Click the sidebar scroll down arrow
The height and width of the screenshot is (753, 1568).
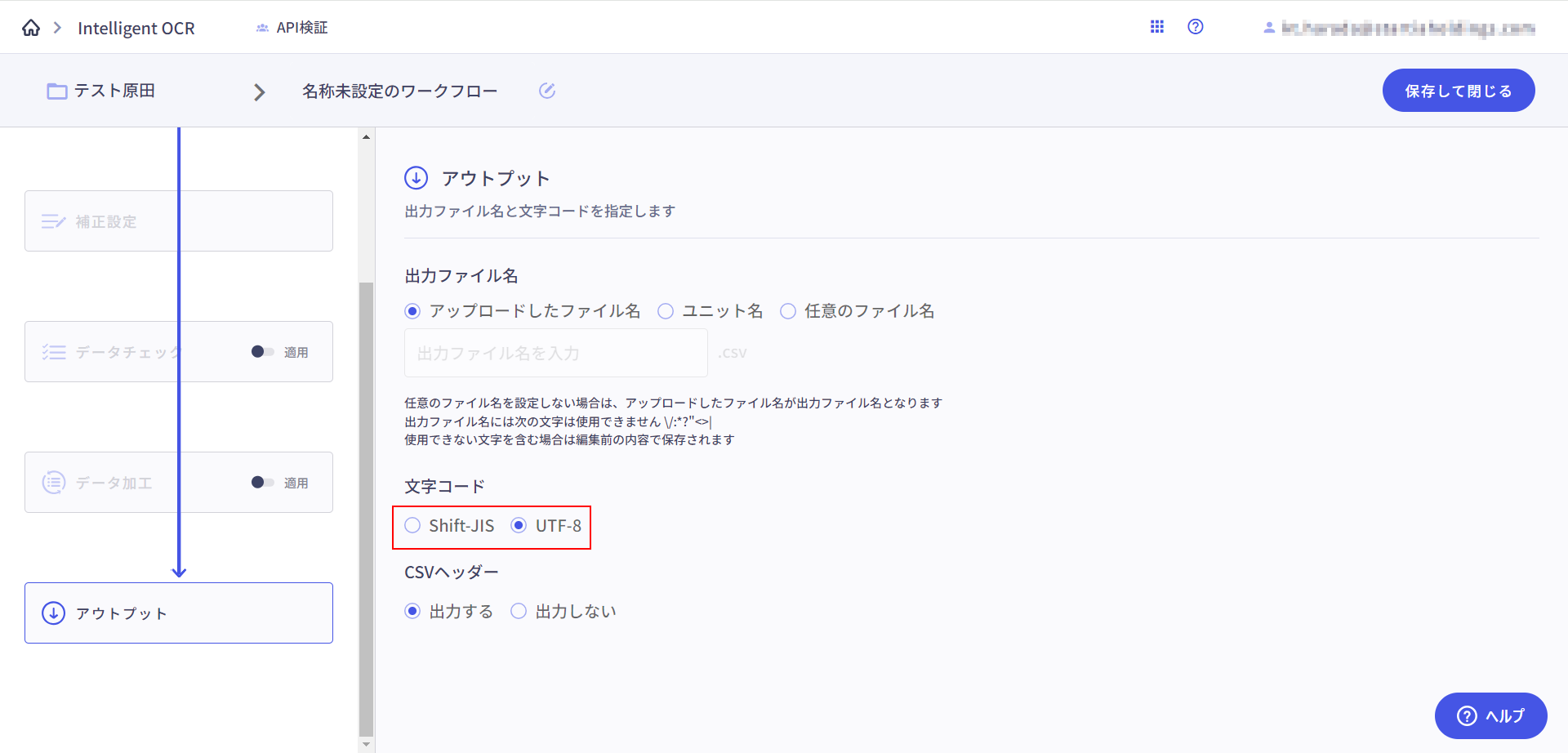(367, 745)
